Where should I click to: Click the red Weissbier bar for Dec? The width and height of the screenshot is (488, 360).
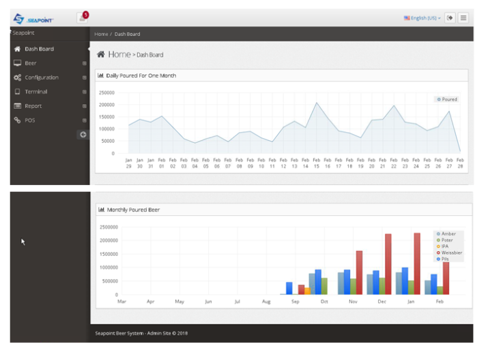point(388,264)
